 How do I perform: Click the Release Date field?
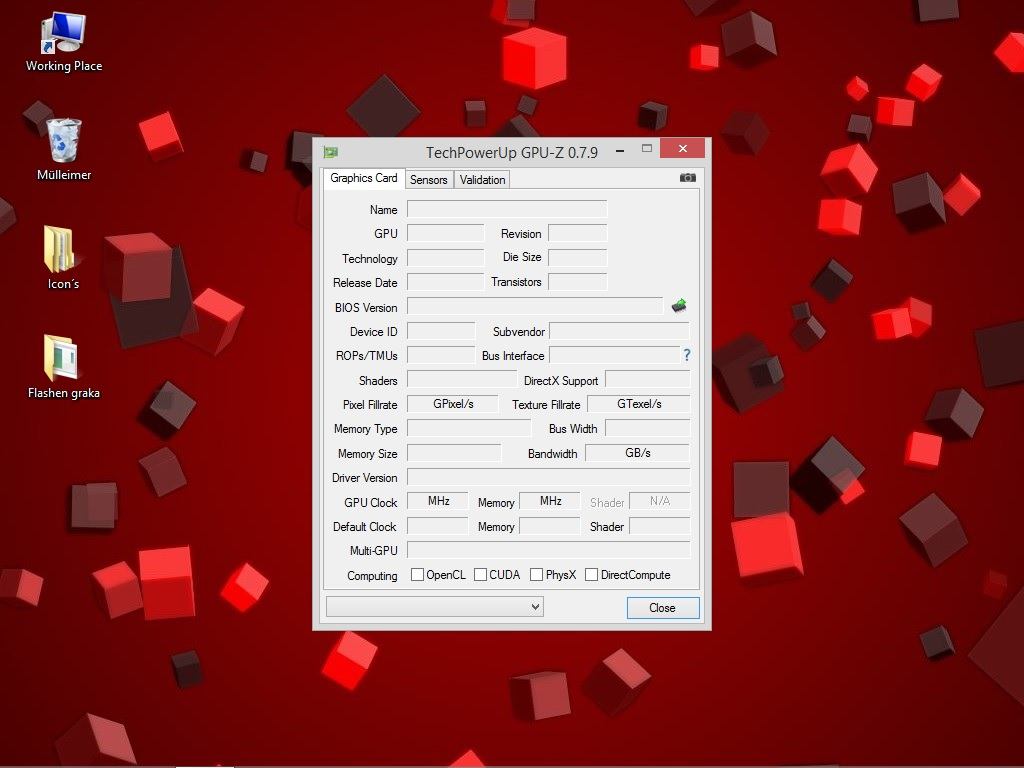coord(445,281)
